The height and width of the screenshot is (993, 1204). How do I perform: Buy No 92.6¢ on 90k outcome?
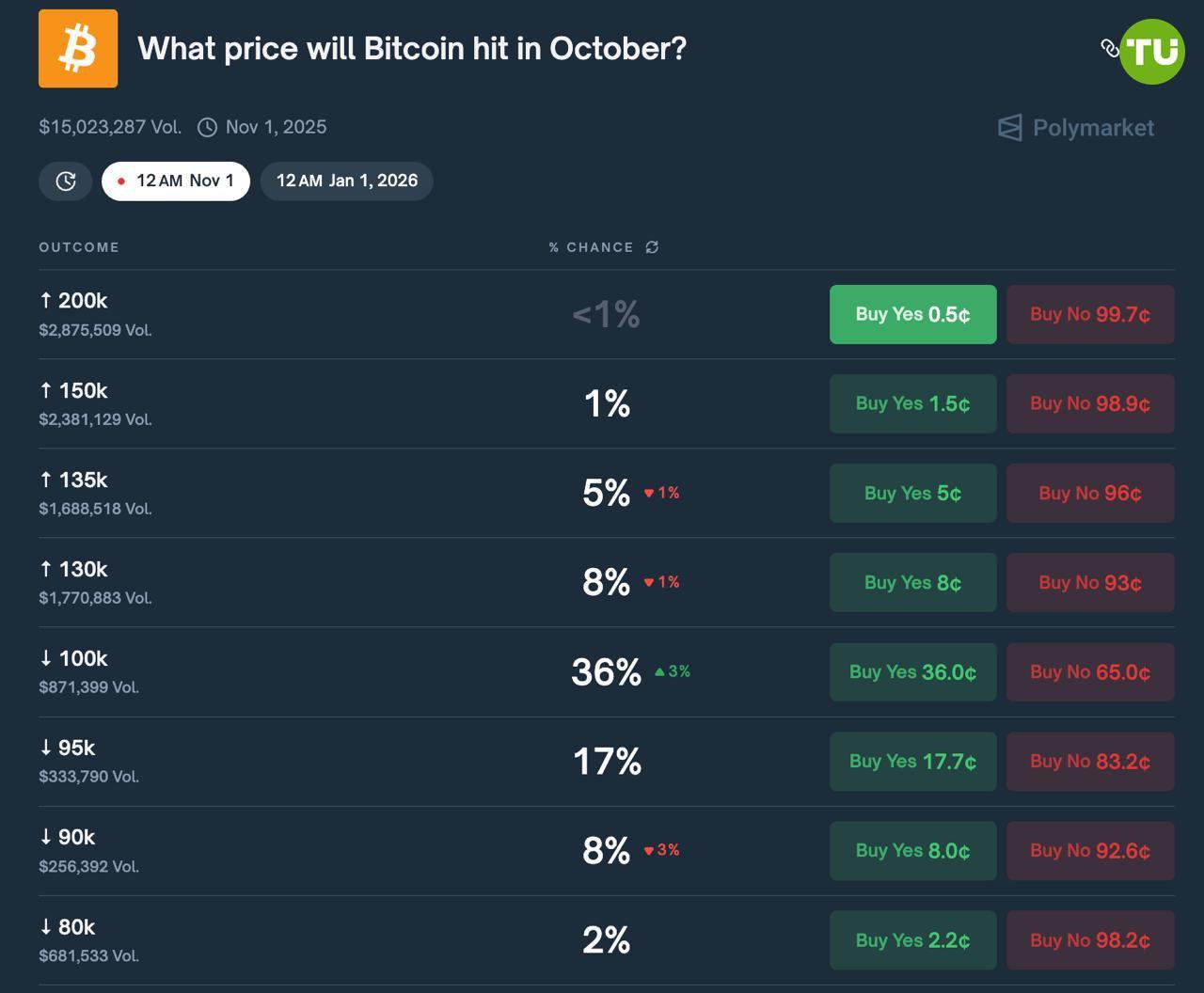pos(1090,850)
